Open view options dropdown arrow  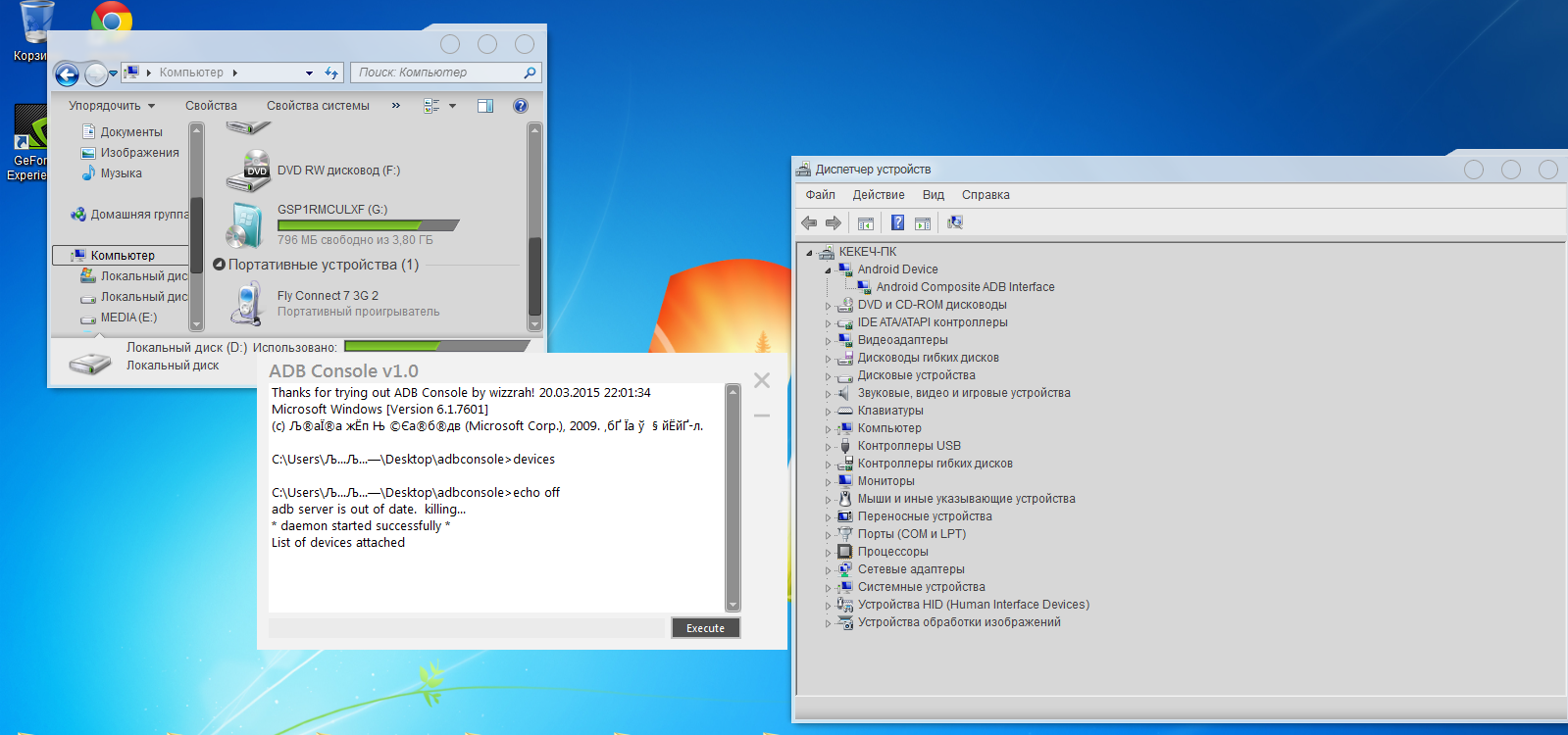click(452, 106)
